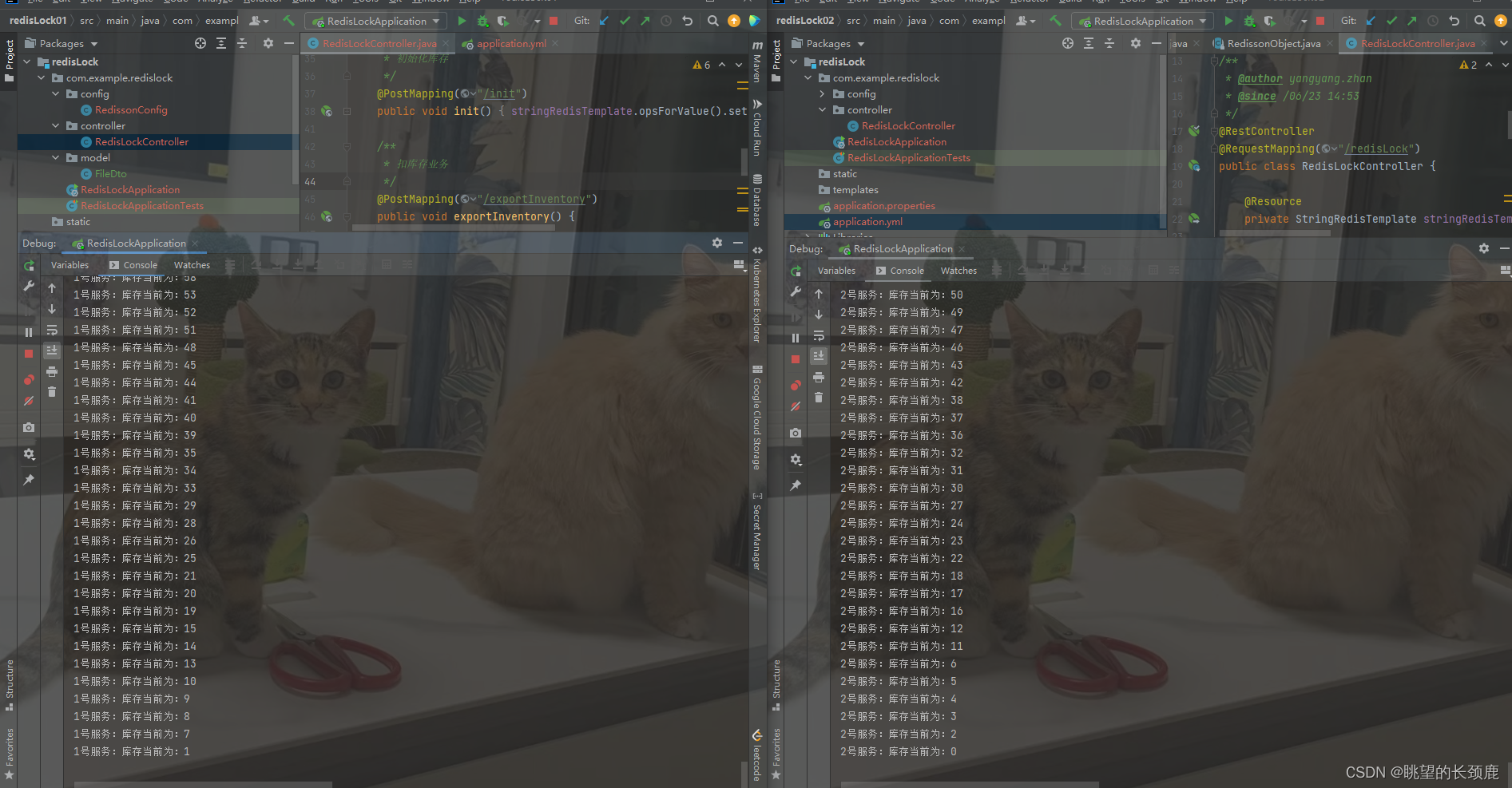Pause program in redisLock01 Debug panel

tap(29, 332)
